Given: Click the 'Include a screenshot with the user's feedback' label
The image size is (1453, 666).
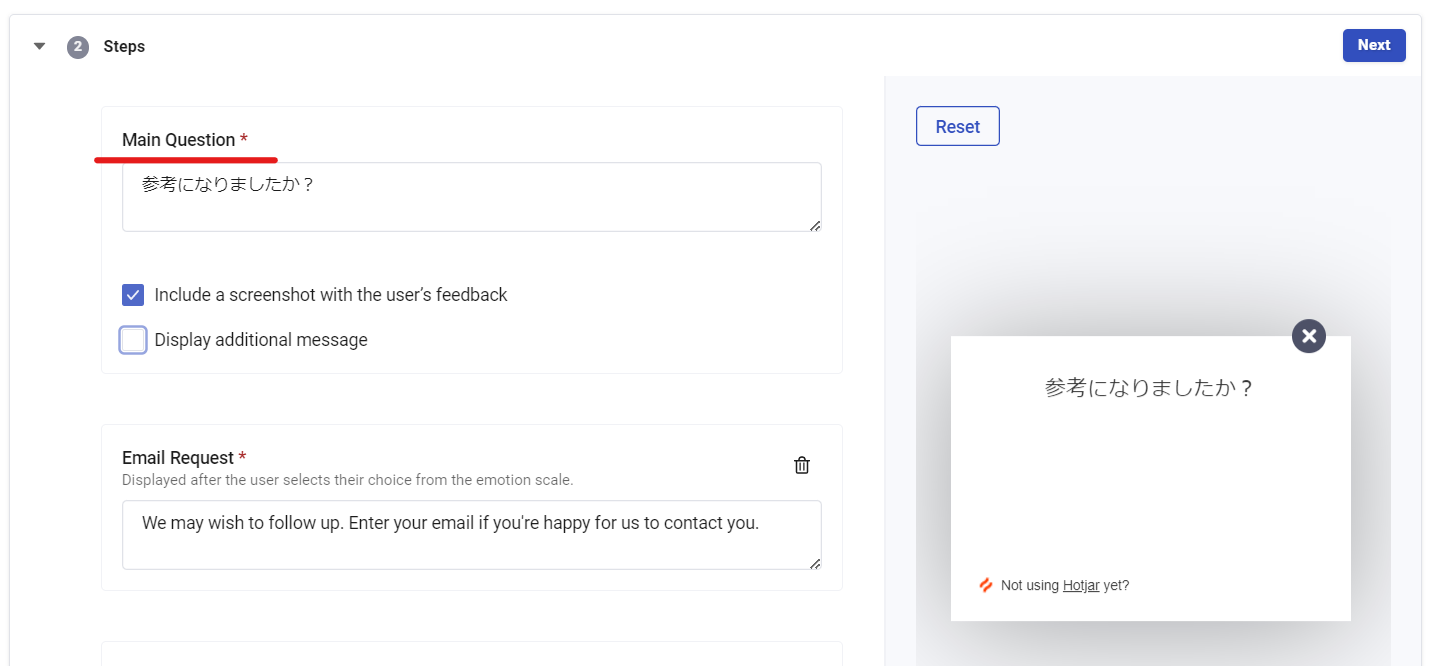Looking at the screenshot, I should [x=331, y=295].
